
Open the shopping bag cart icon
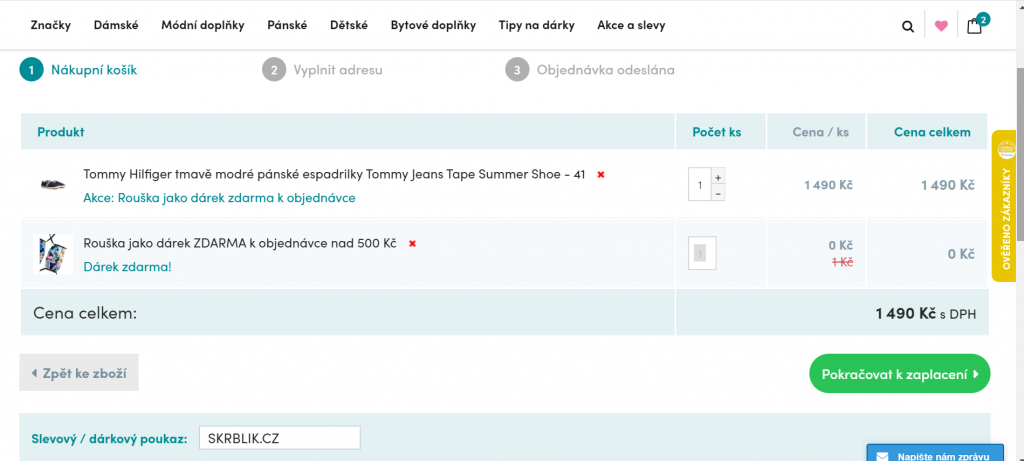click(976, 25)
